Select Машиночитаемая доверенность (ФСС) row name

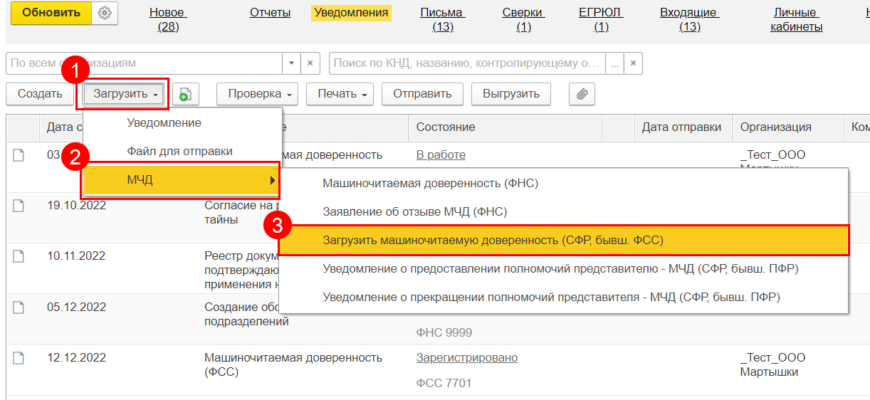coord(294,365)
